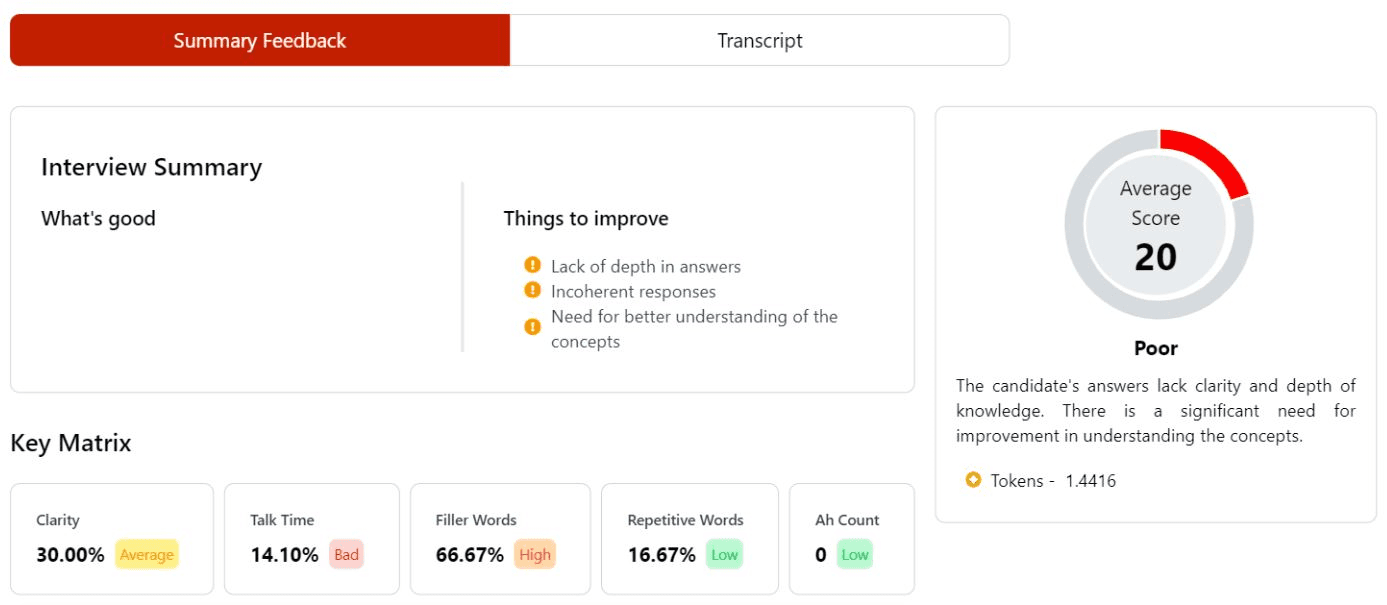Click the Tokens 1.4416 value

coord(1090,481)
